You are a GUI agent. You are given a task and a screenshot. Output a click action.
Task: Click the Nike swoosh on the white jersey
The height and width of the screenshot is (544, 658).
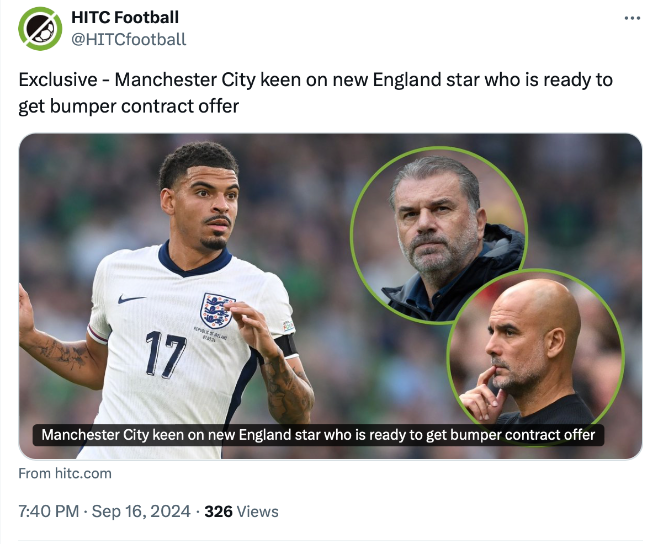tap(131, 299)
